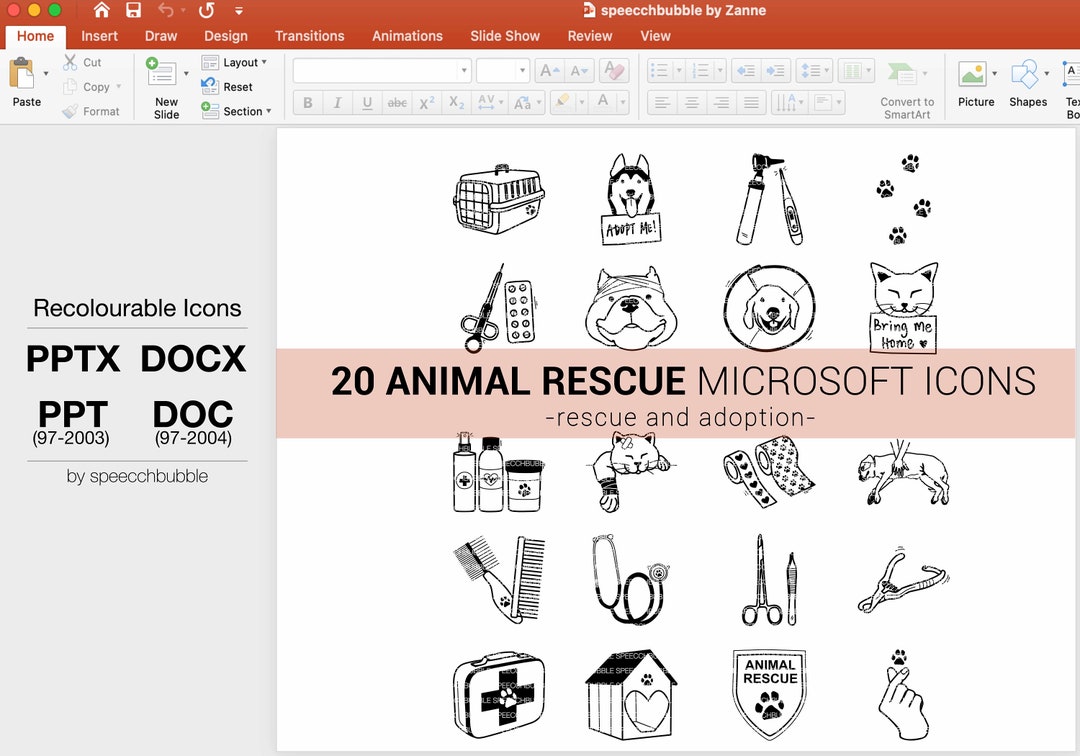
Task: Enable subscript formatting
Action: coord(456,102)
